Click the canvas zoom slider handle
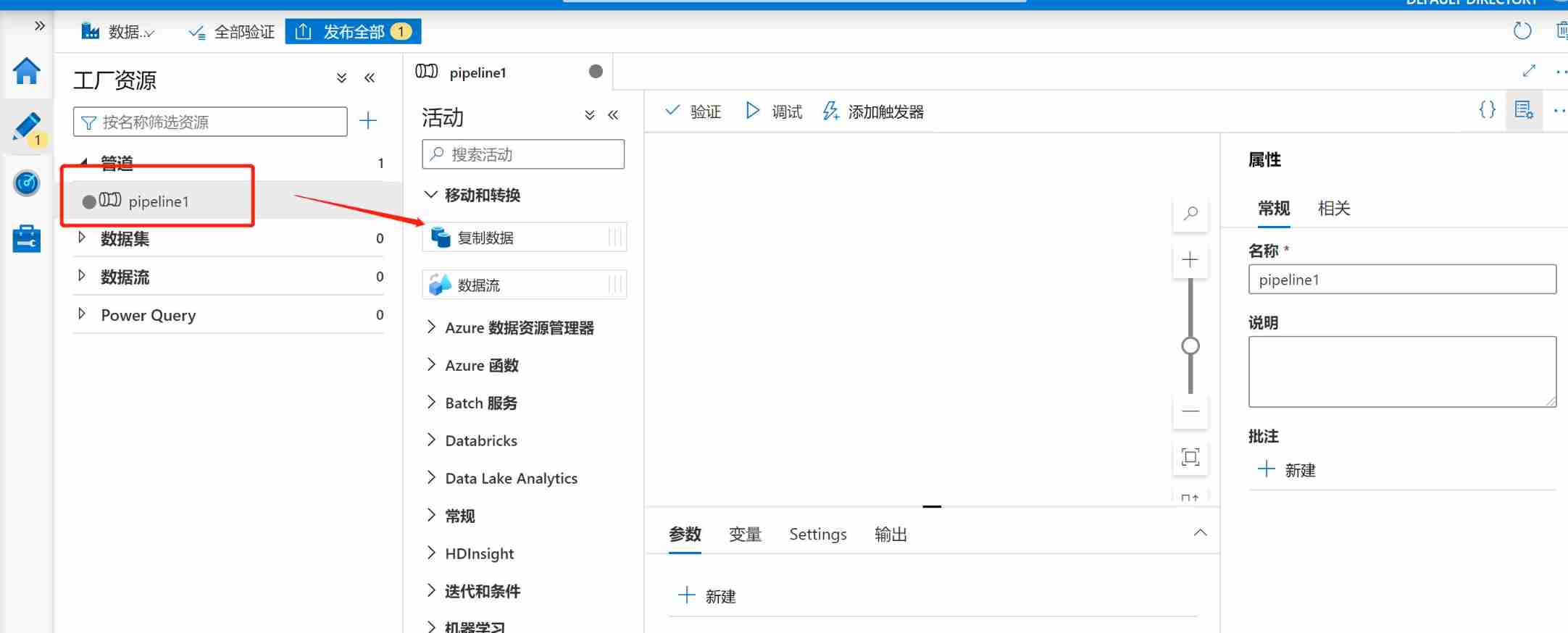The width and height of the screenshot is (1568, 633). click(x=1190, y=346)
